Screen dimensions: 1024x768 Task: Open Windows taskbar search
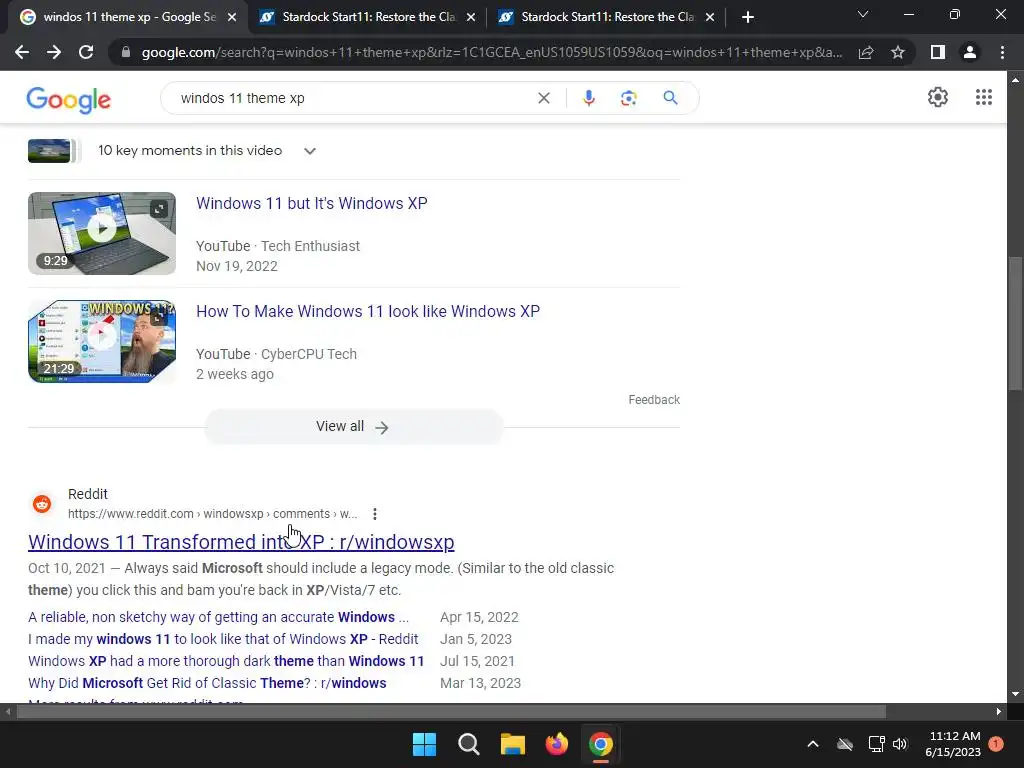click(468, 744)
